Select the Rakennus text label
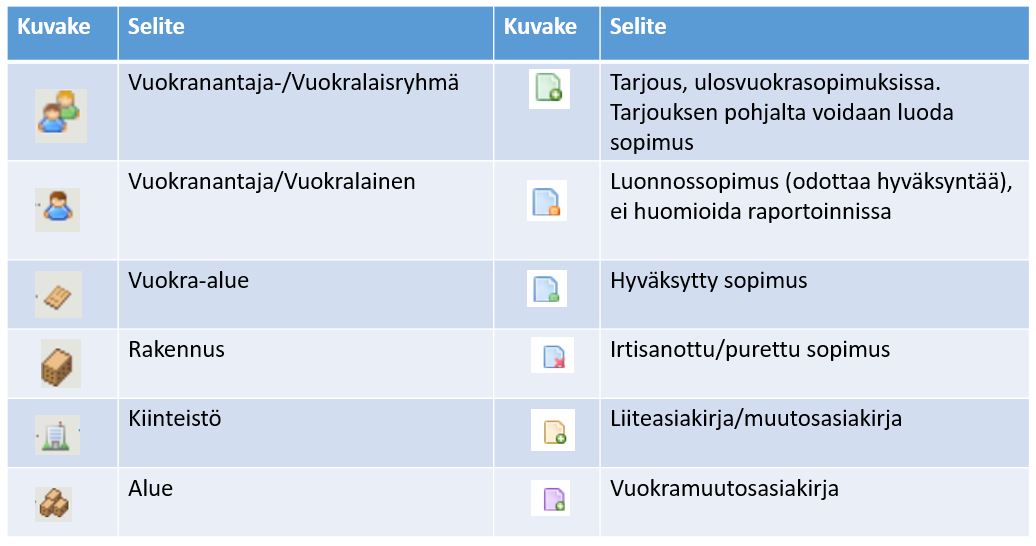The image size is (1036, 546). 176,350
